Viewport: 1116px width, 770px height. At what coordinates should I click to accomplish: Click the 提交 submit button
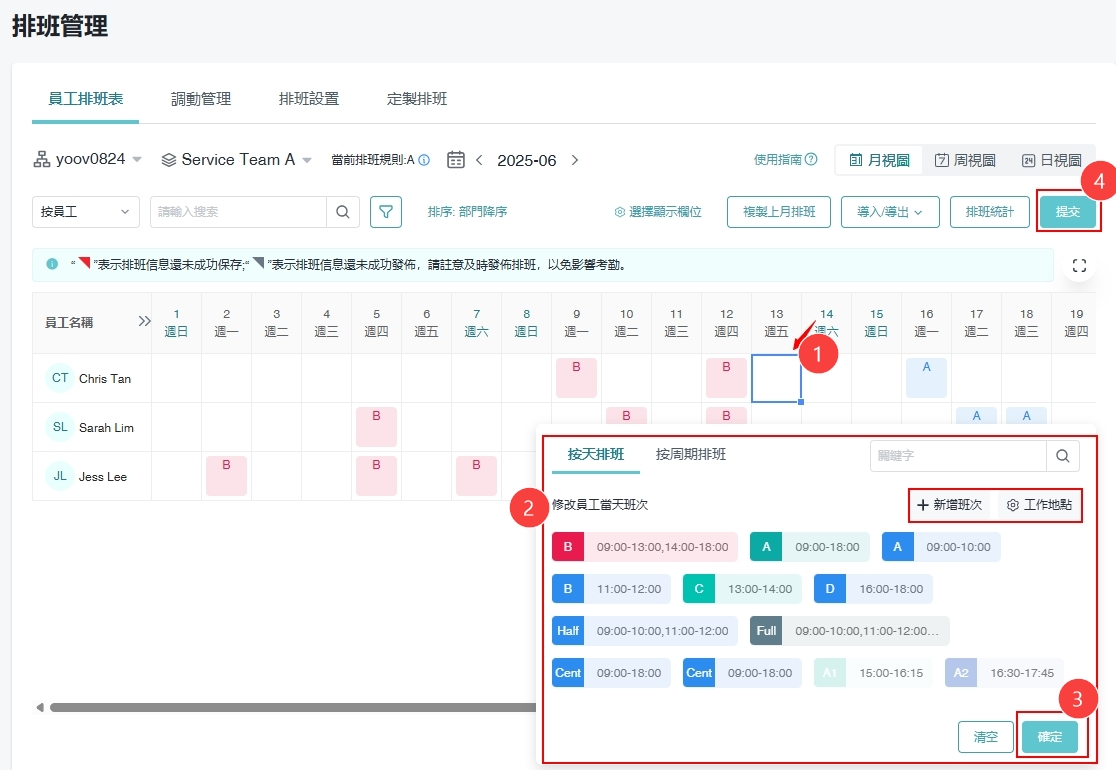[x=1067, y=212]
